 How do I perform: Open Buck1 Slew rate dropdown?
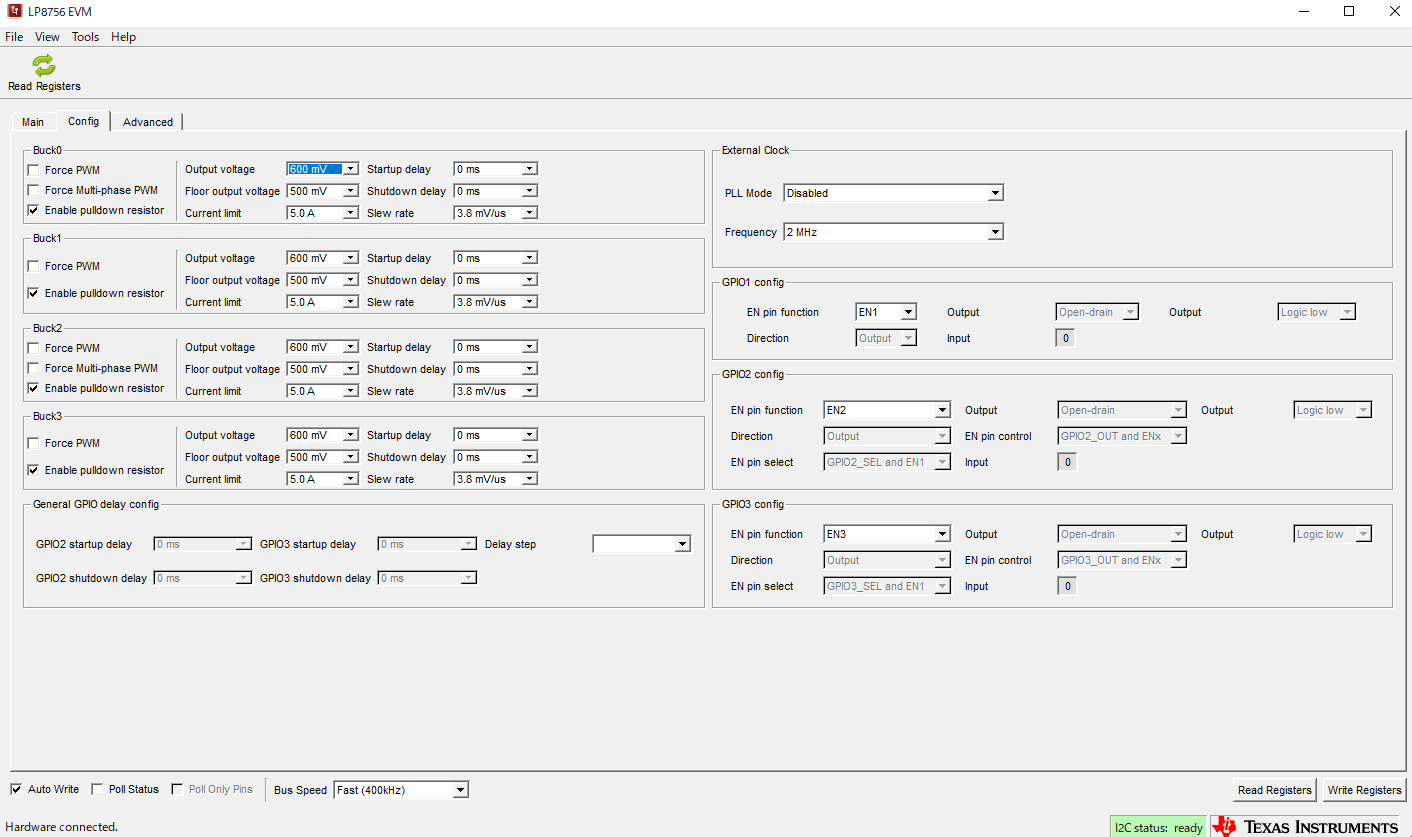click(x=496, y=302)
